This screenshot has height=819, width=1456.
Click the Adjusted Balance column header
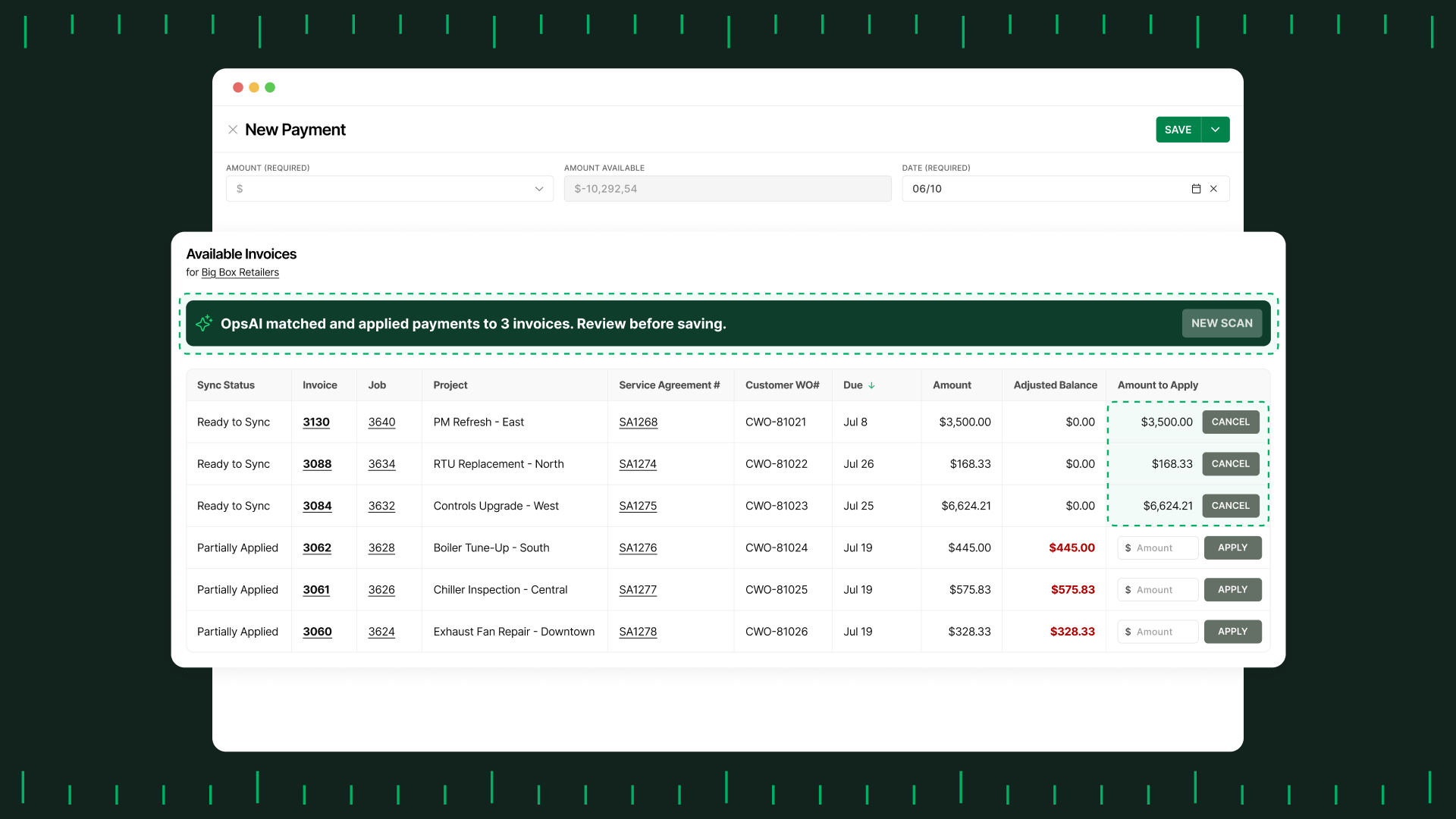pos(1055,385)
